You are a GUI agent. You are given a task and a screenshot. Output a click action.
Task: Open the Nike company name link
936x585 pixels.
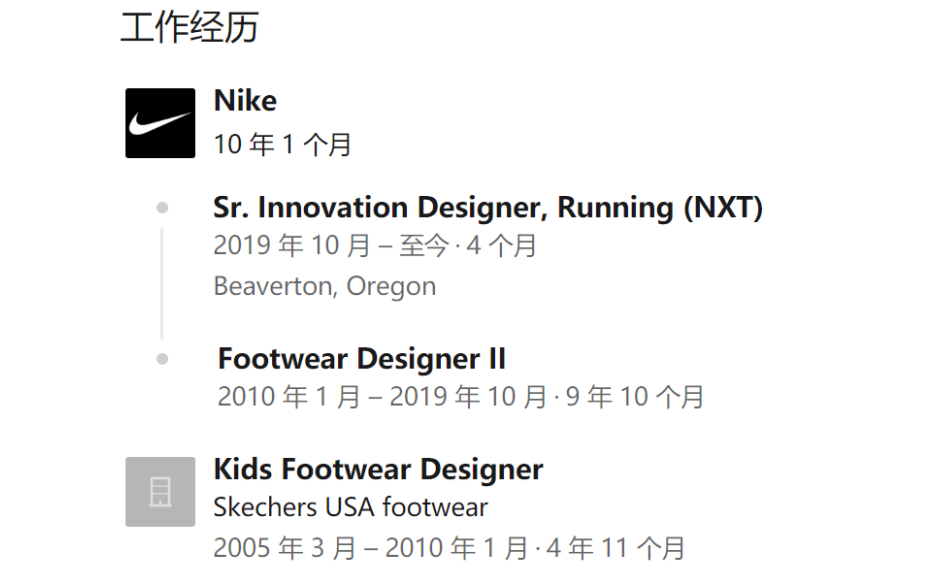pyautogui.click(x=245, y=101)
